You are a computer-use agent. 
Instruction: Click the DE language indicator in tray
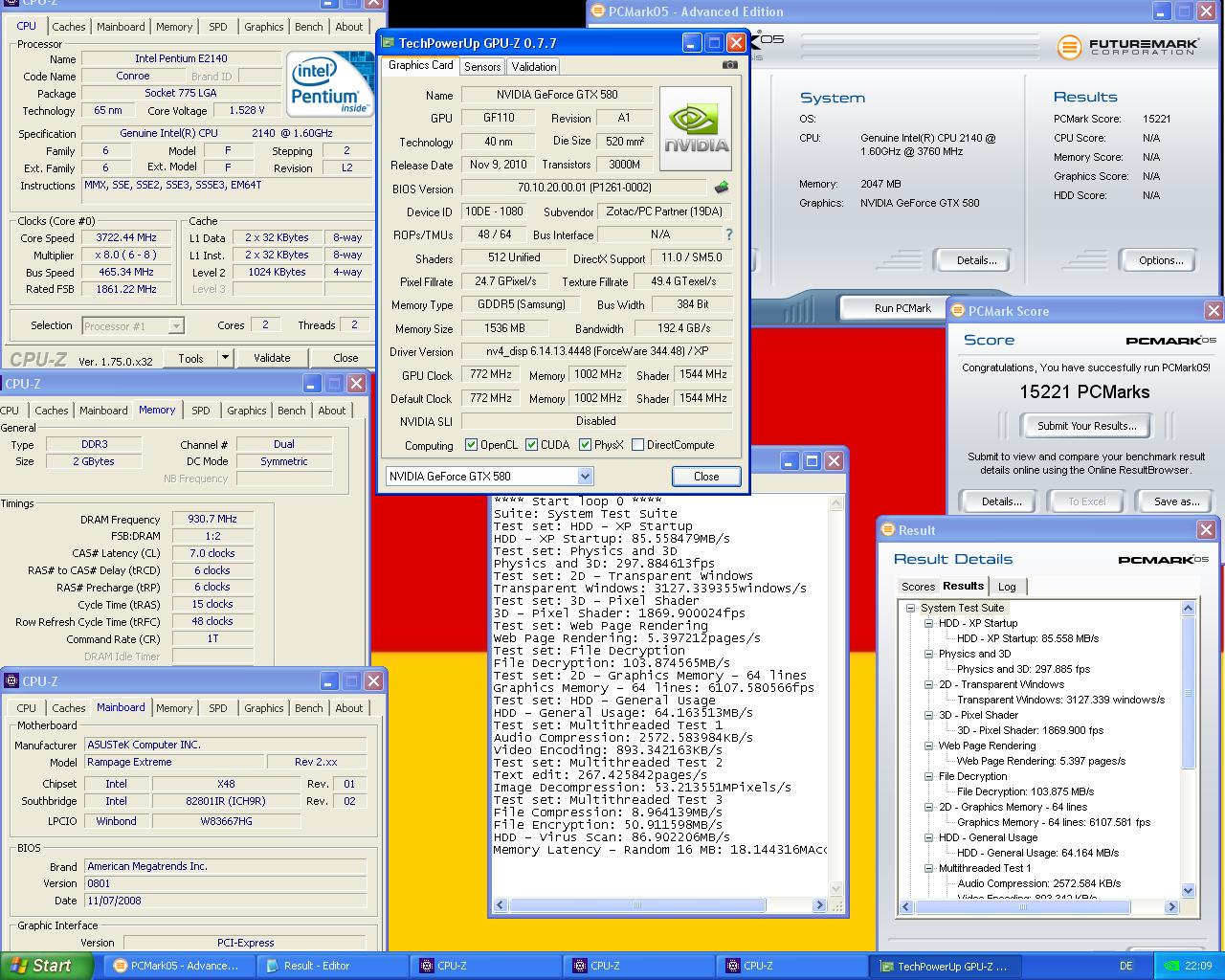(x=1126, y=966)
